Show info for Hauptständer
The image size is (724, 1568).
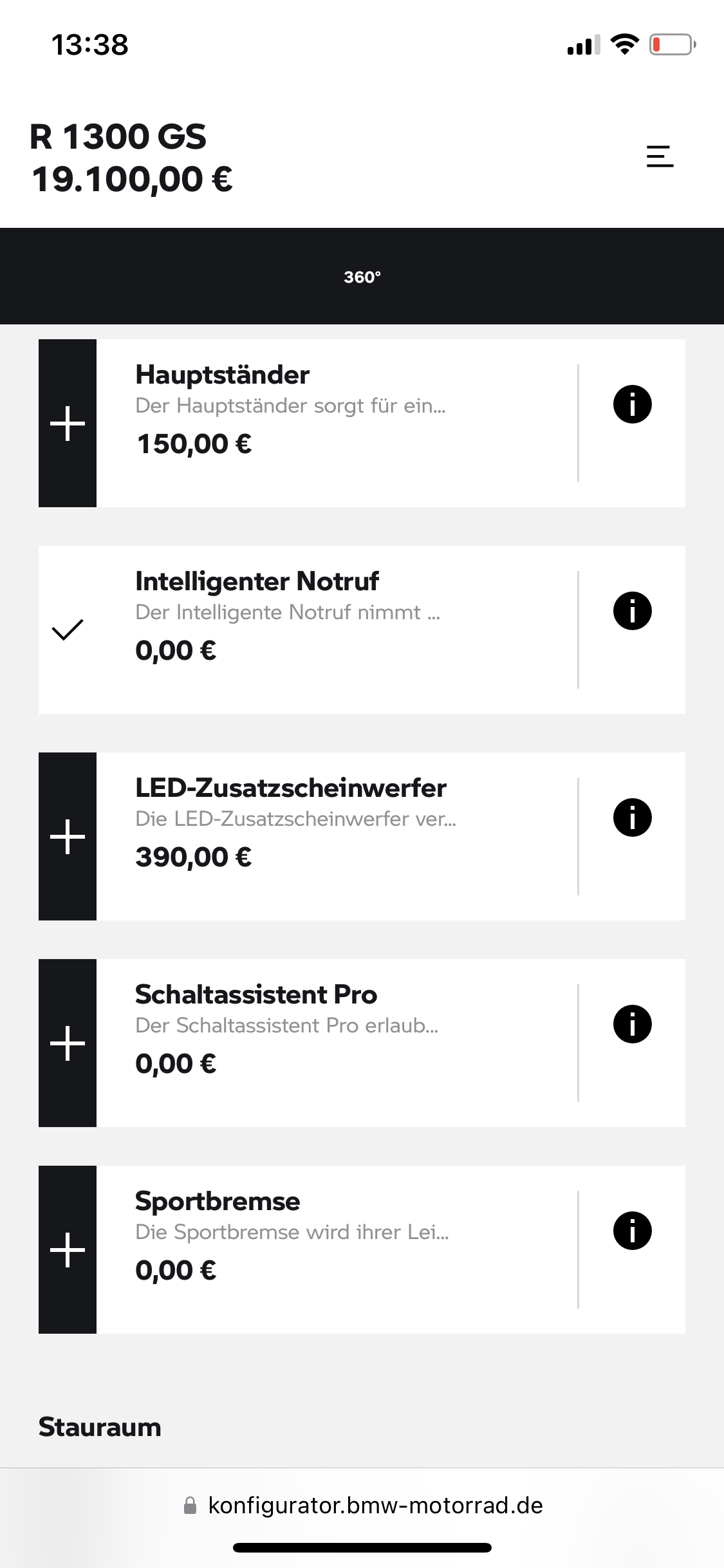632,404
